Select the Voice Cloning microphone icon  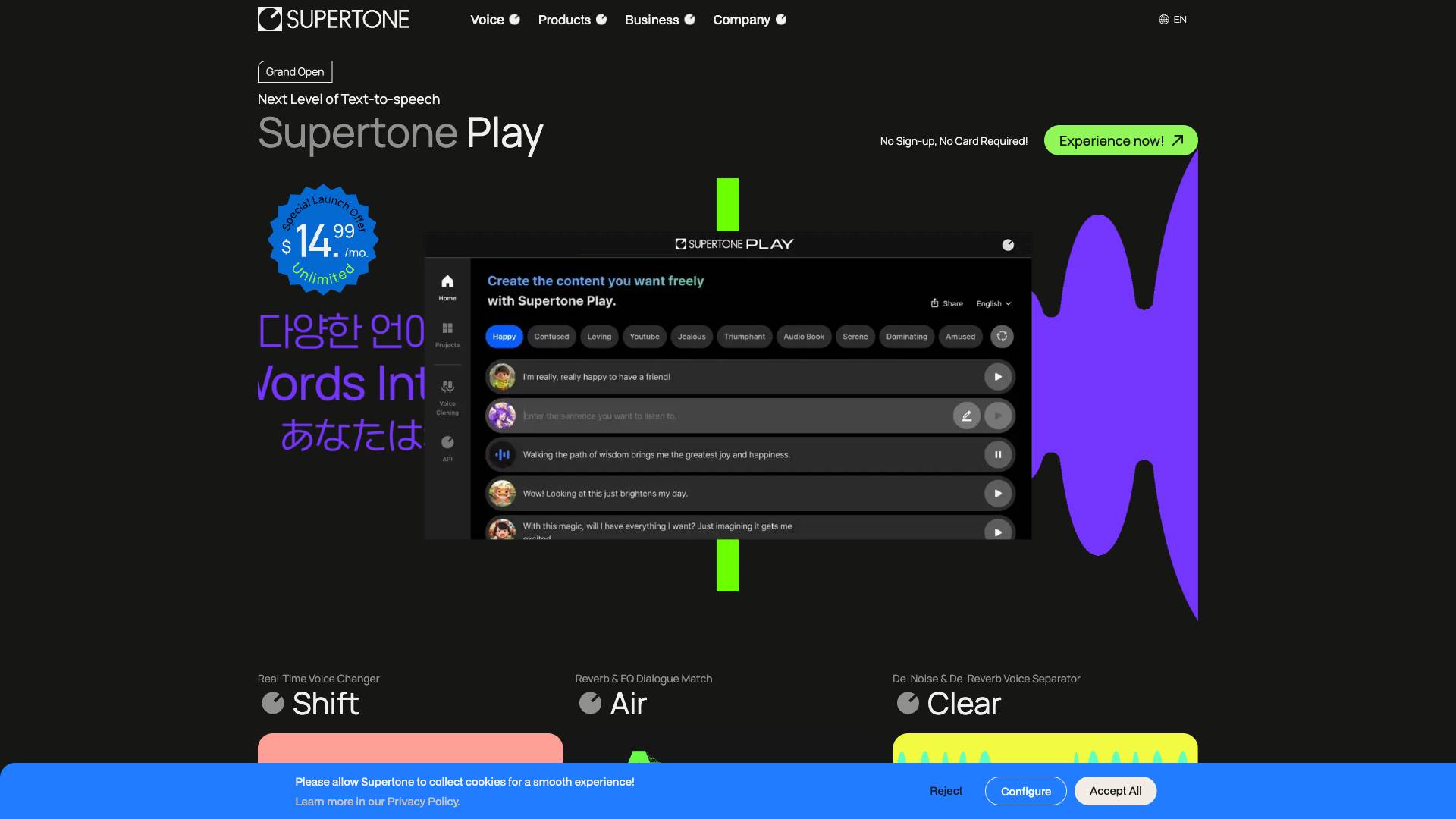pos(447,387)
